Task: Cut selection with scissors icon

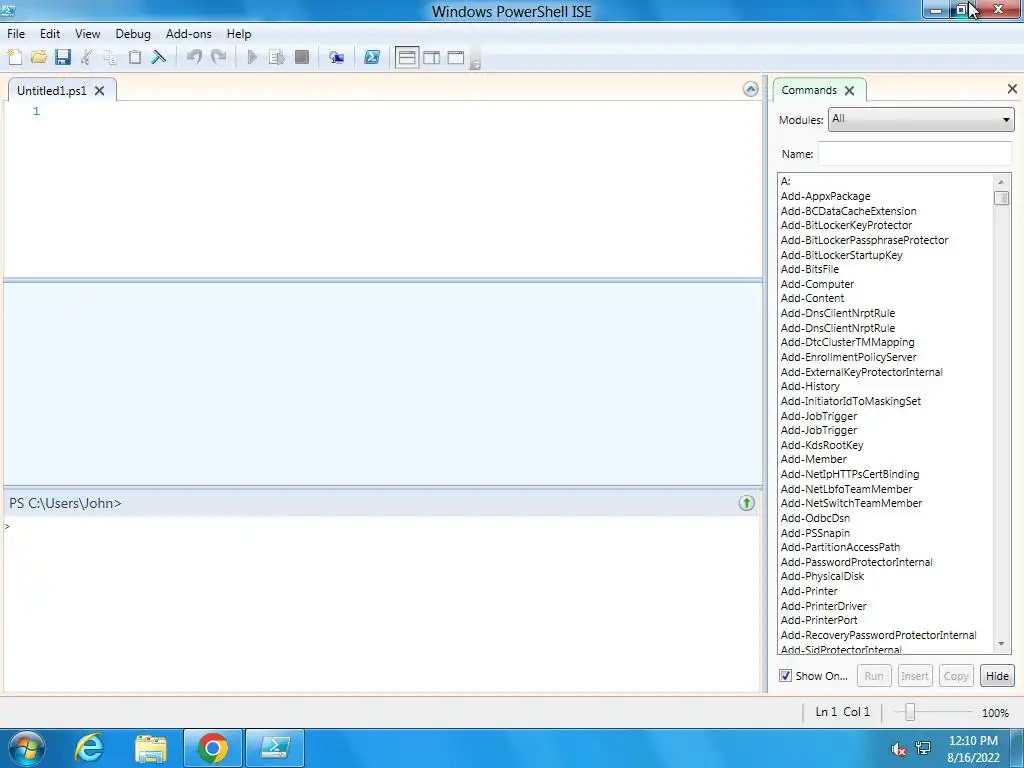Action: pos(86,57)
